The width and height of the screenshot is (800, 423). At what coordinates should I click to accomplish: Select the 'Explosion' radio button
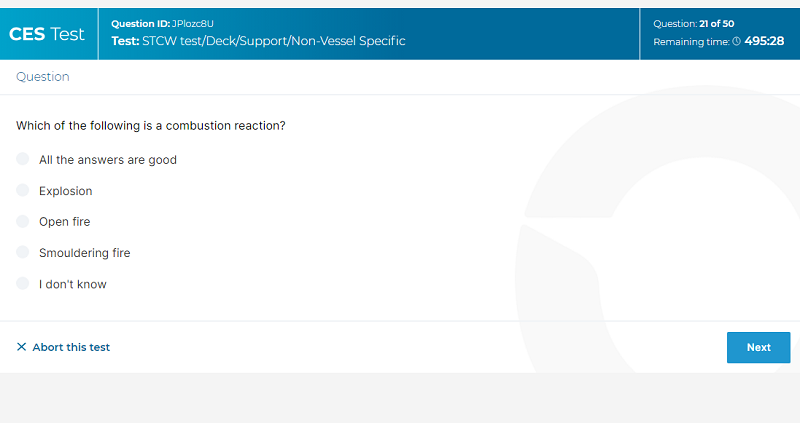pos(22,190)
